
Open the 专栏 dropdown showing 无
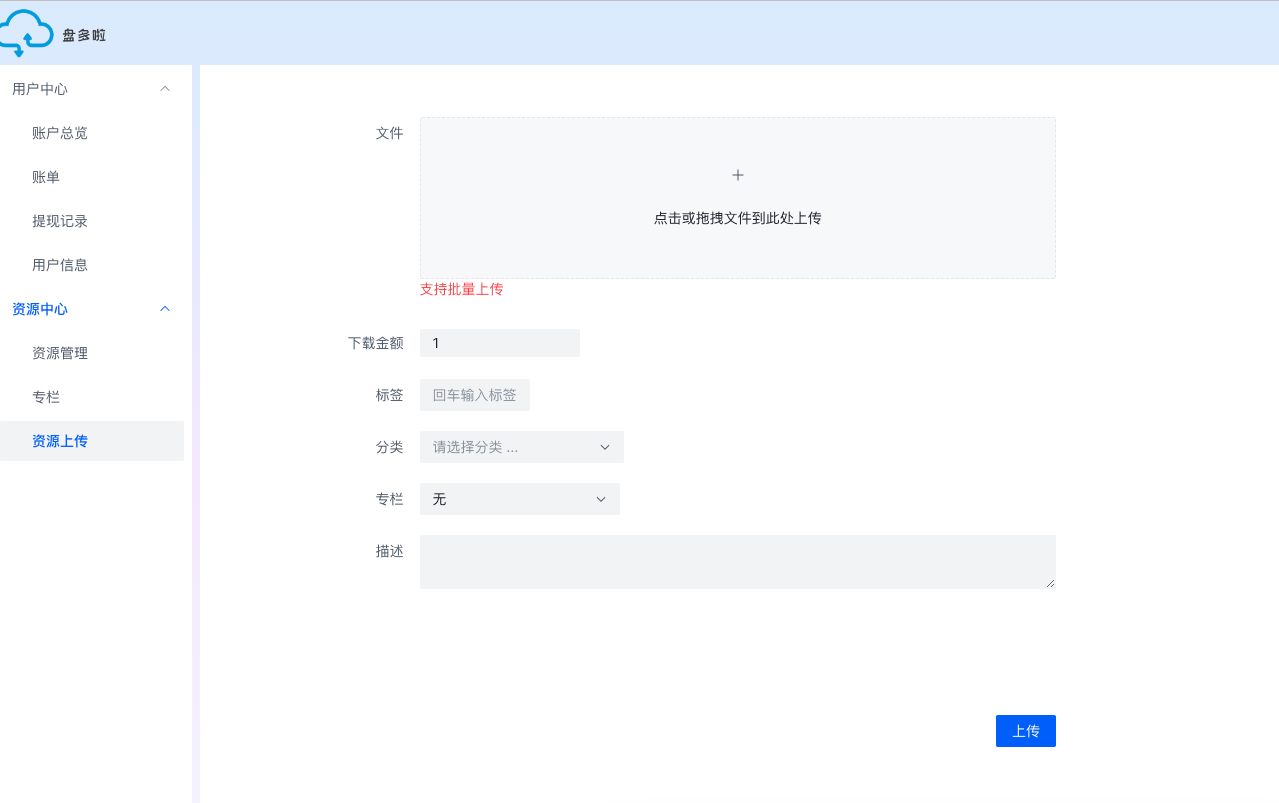[x=520, y=499]
